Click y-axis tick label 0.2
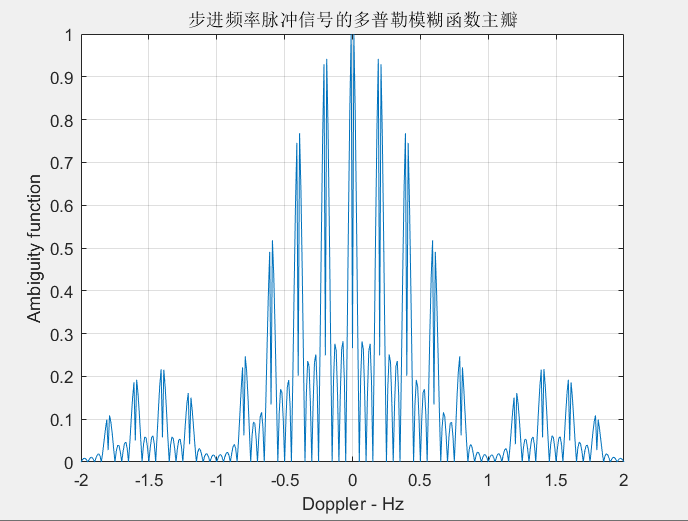 62,377
